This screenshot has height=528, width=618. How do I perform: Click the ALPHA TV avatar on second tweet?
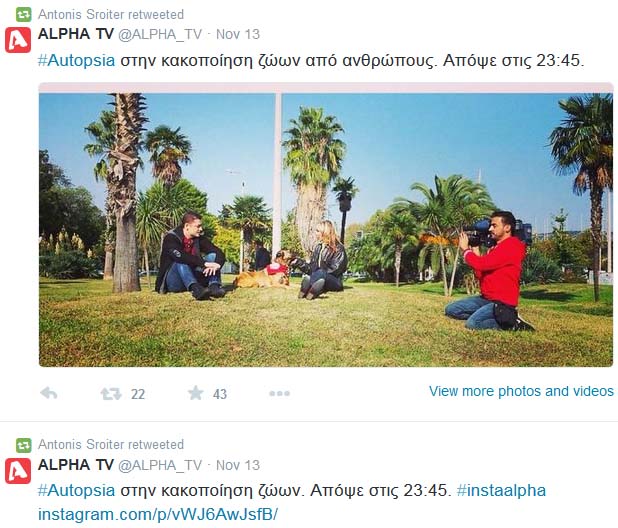click(x=18, y=470)
